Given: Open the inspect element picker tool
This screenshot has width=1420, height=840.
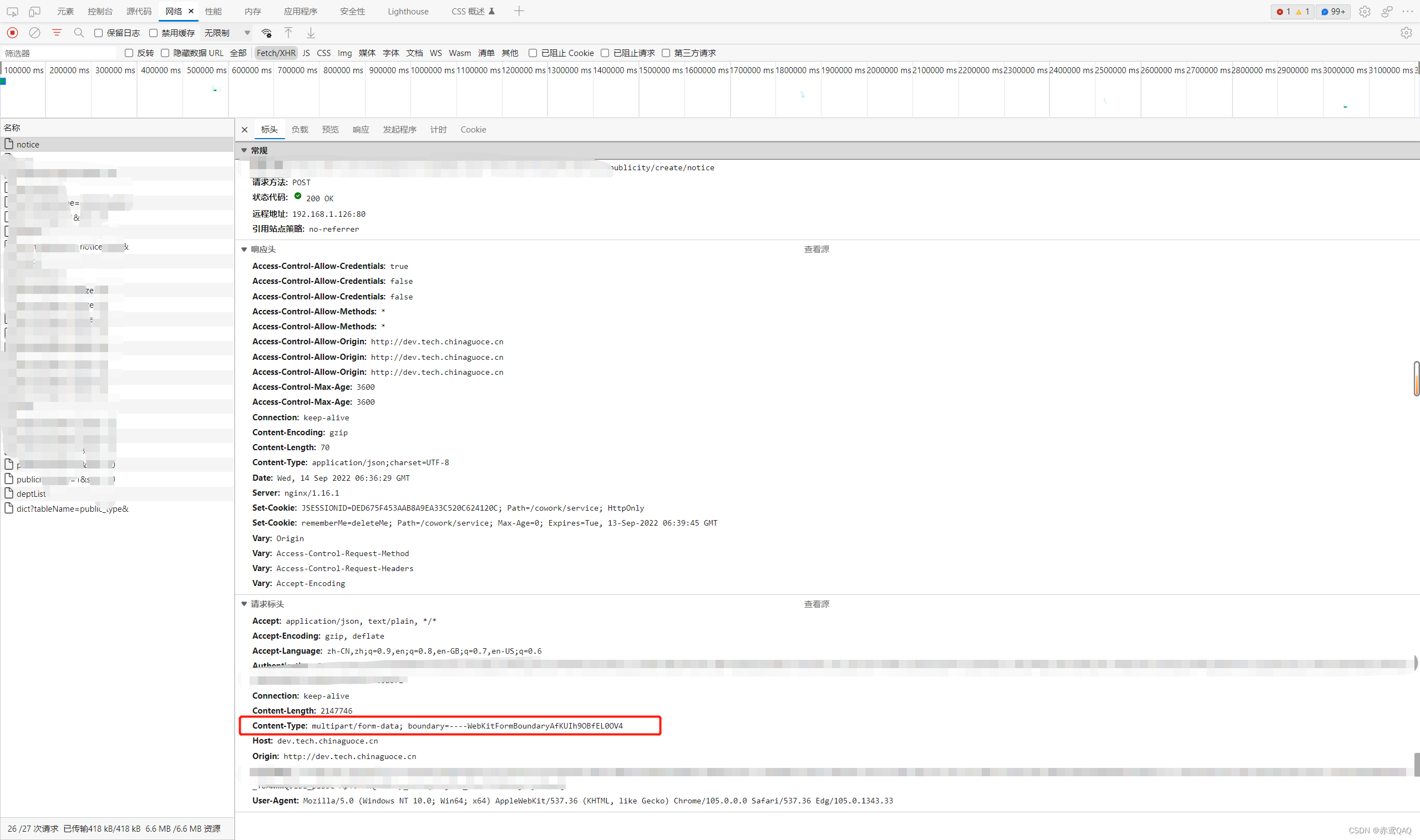Looking at the screenshot, I should point(12,11).
